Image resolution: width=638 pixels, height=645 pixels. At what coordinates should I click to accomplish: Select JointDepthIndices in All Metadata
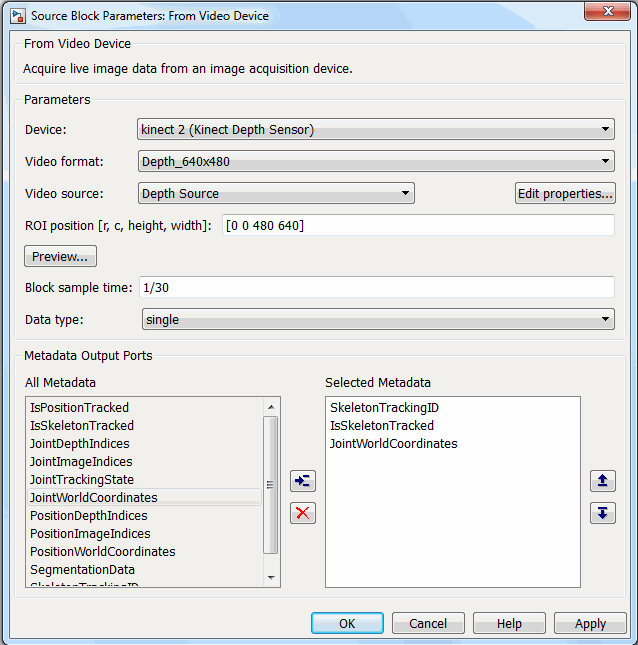coord(144,444)
